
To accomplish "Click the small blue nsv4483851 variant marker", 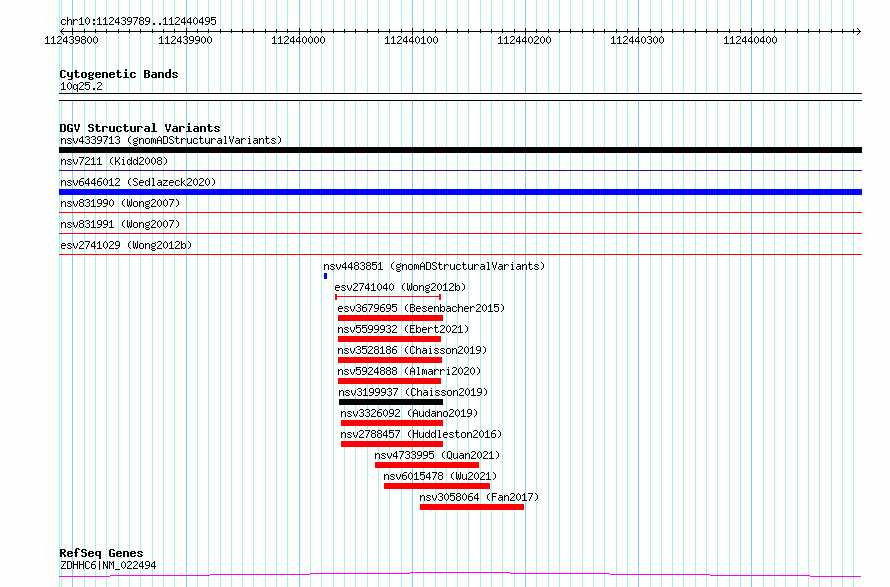I will point(325,276).
